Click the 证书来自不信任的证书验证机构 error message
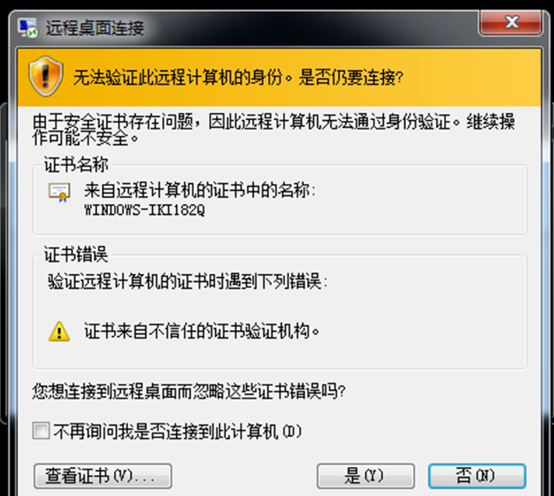 point(202,331)
